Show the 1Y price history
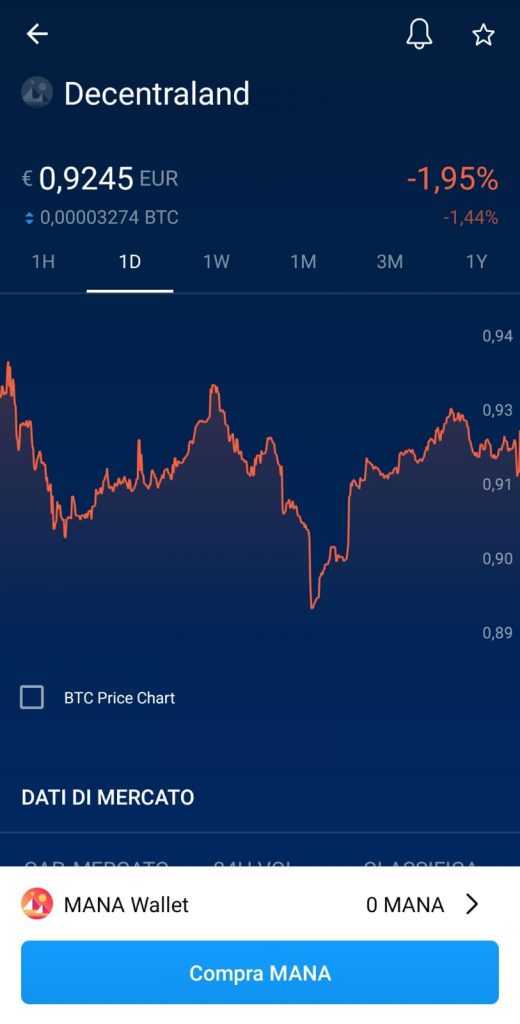The image size is (520, 1024). pos(476,262)
